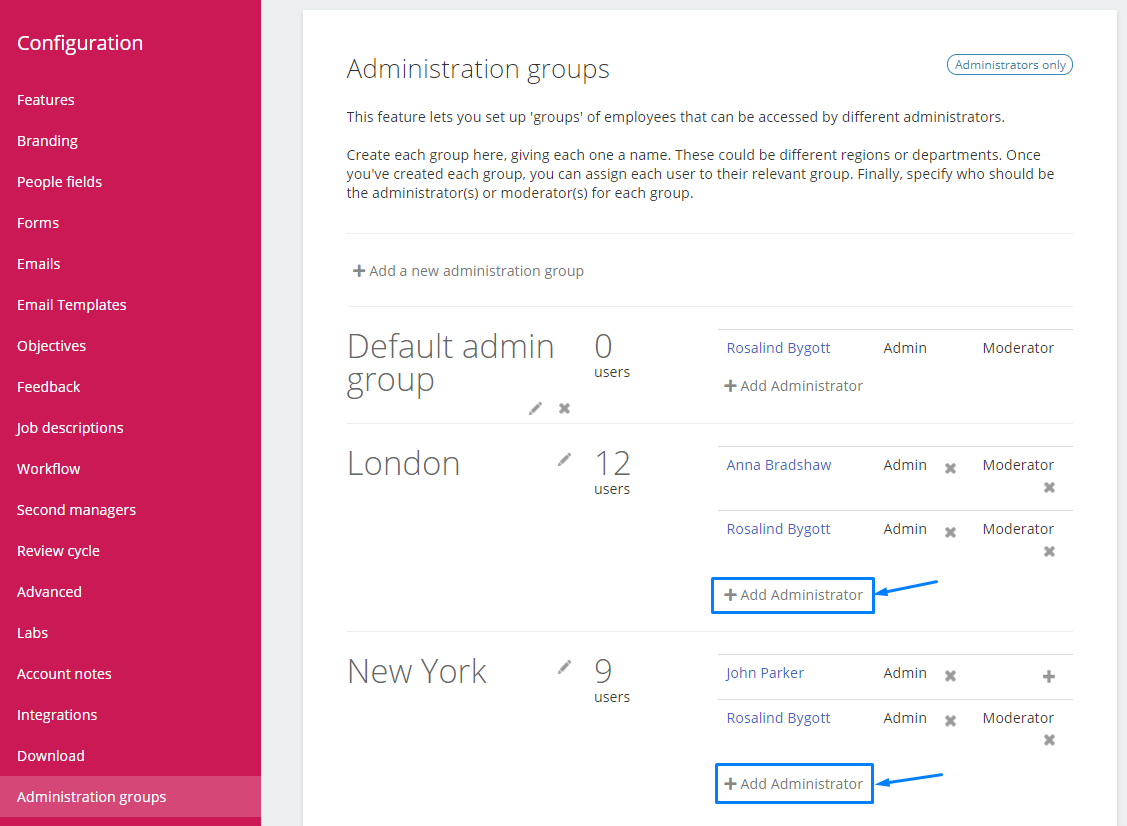Click Moderator label for Rosalind in Default group

pyautogui.click(x=1018, y=348)
